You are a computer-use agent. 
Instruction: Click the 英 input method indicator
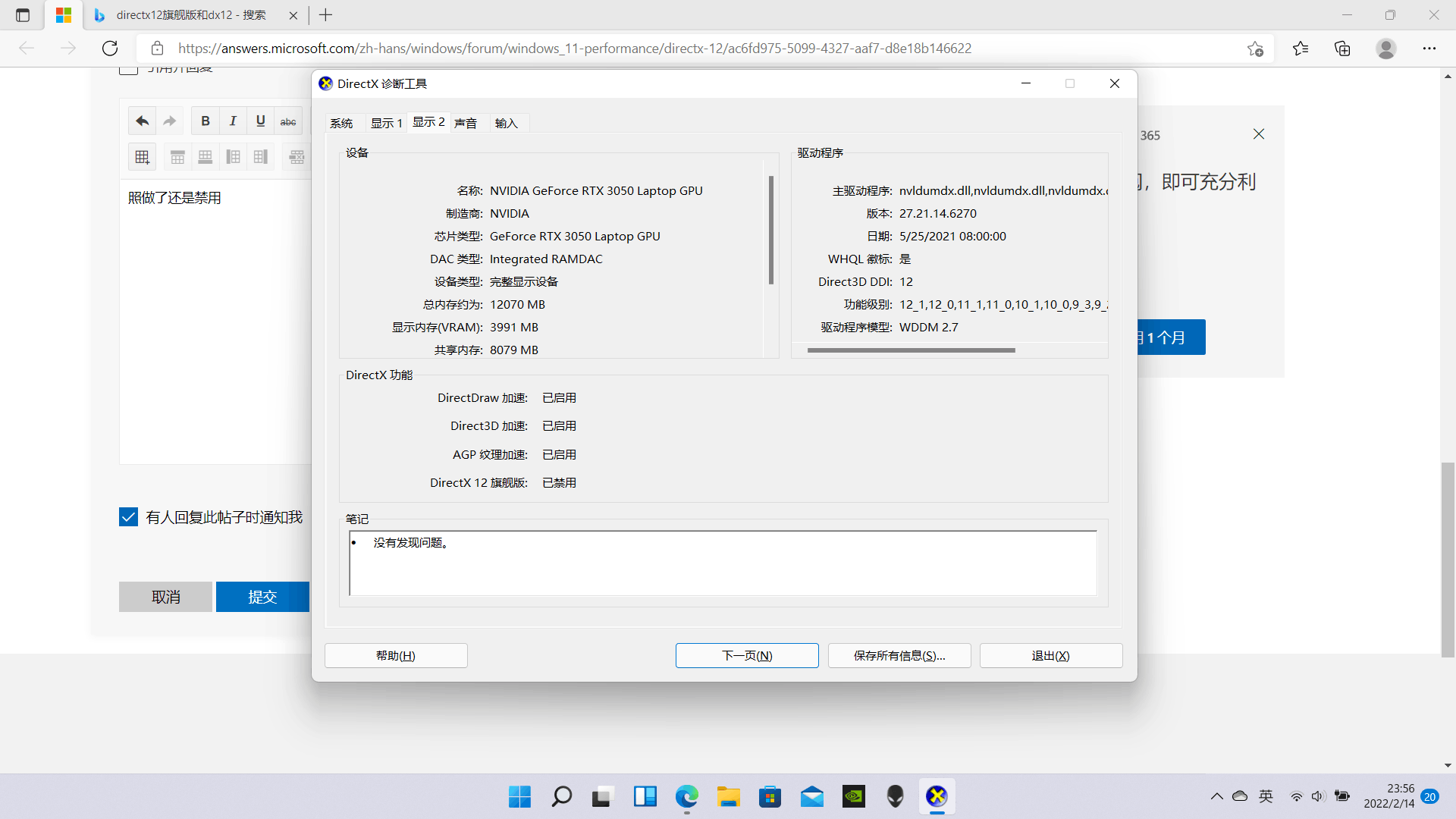(1266, 796)
